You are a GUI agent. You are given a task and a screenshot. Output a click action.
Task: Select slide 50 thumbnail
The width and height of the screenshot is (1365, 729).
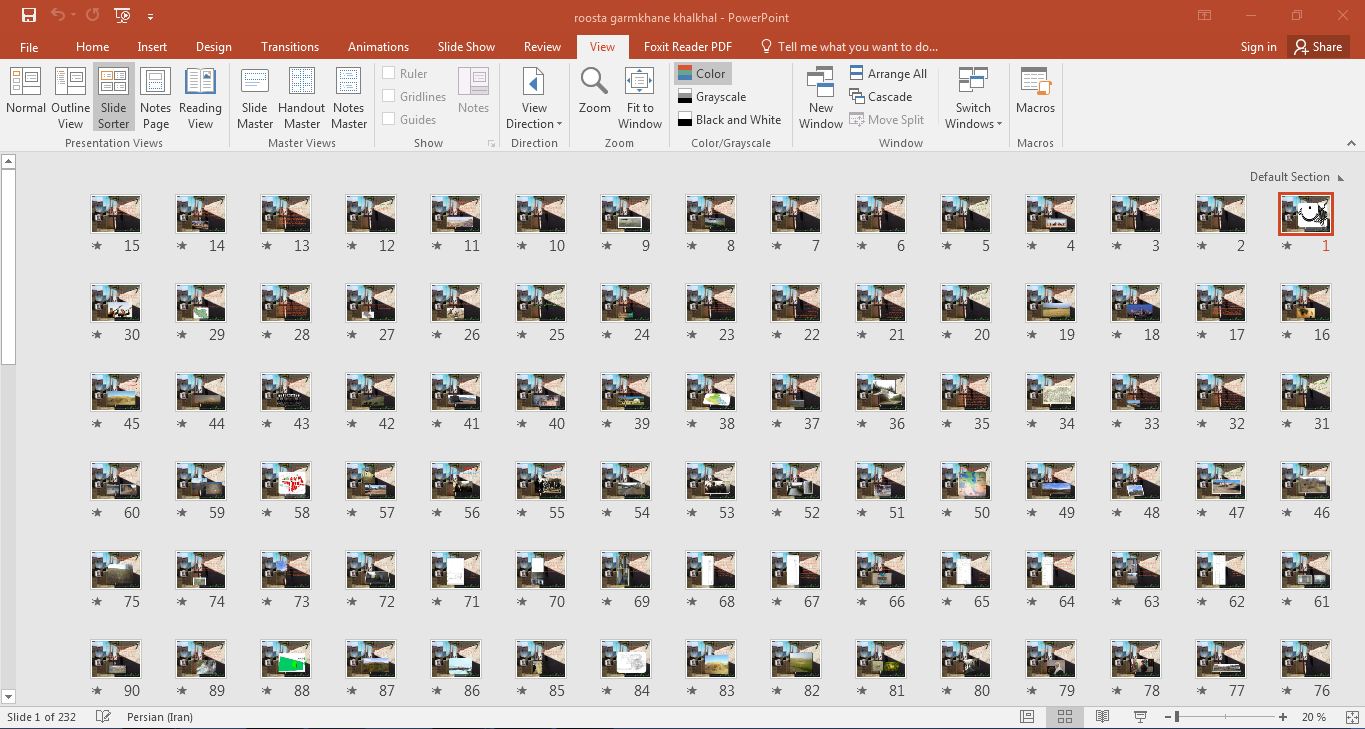[966, 481]
